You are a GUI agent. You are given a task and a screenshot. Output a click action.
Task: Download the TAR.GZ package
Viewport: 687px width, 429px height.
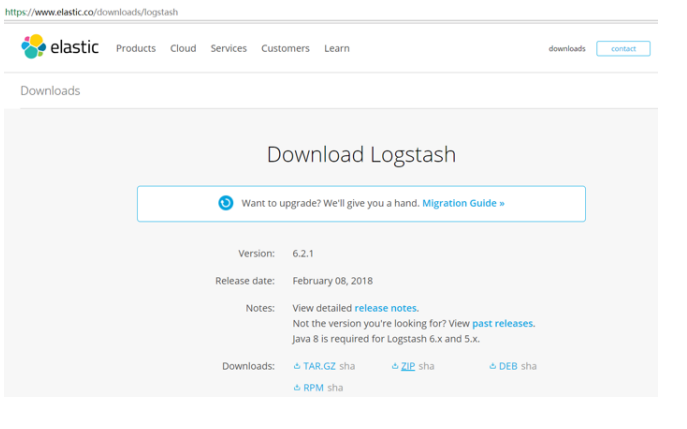319,366
